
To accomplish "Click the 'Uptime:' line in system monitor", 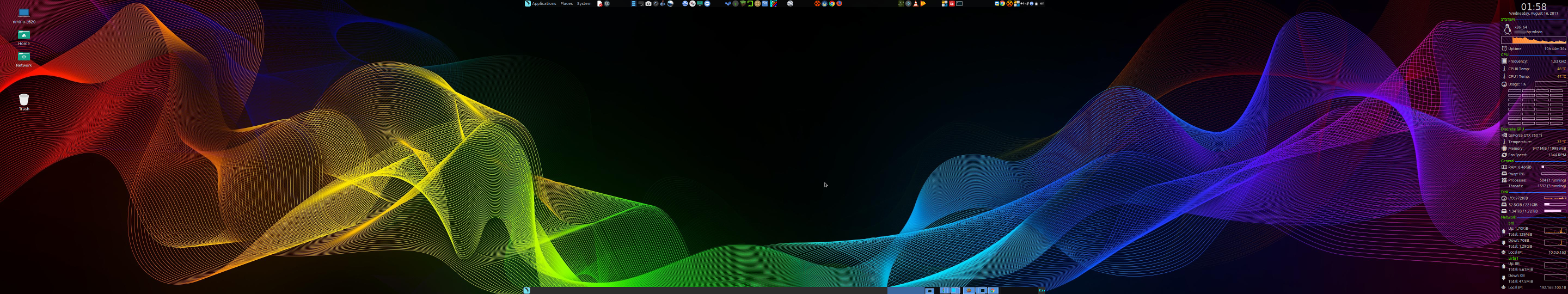I will pos(1533,48).
